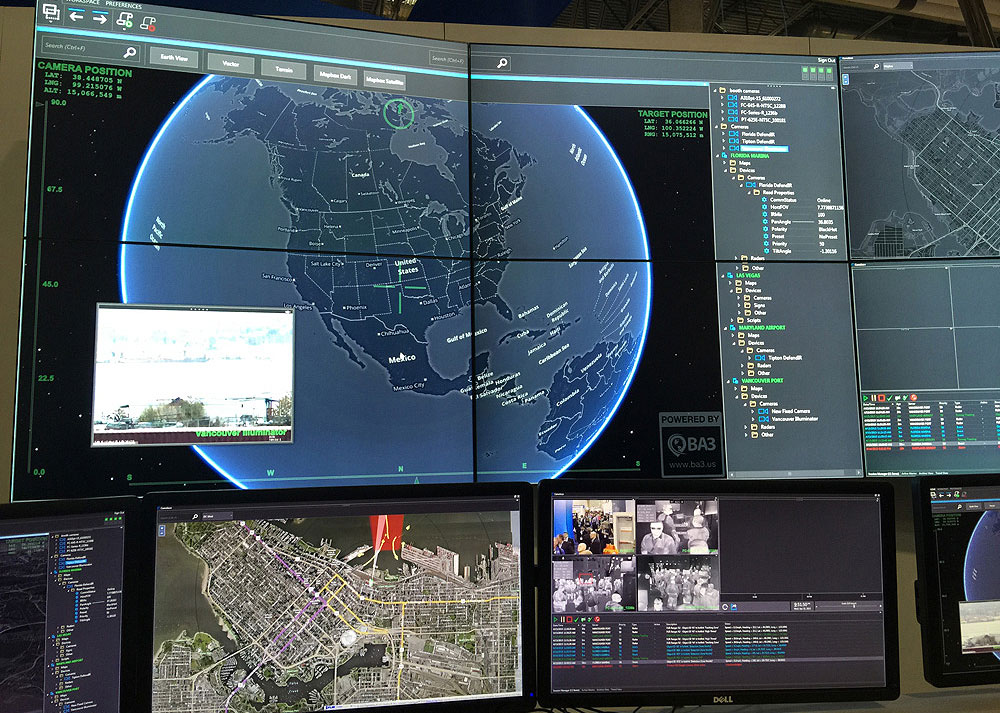
Task: Adjust the PanAngle slider line
Action: pos(803,221)
